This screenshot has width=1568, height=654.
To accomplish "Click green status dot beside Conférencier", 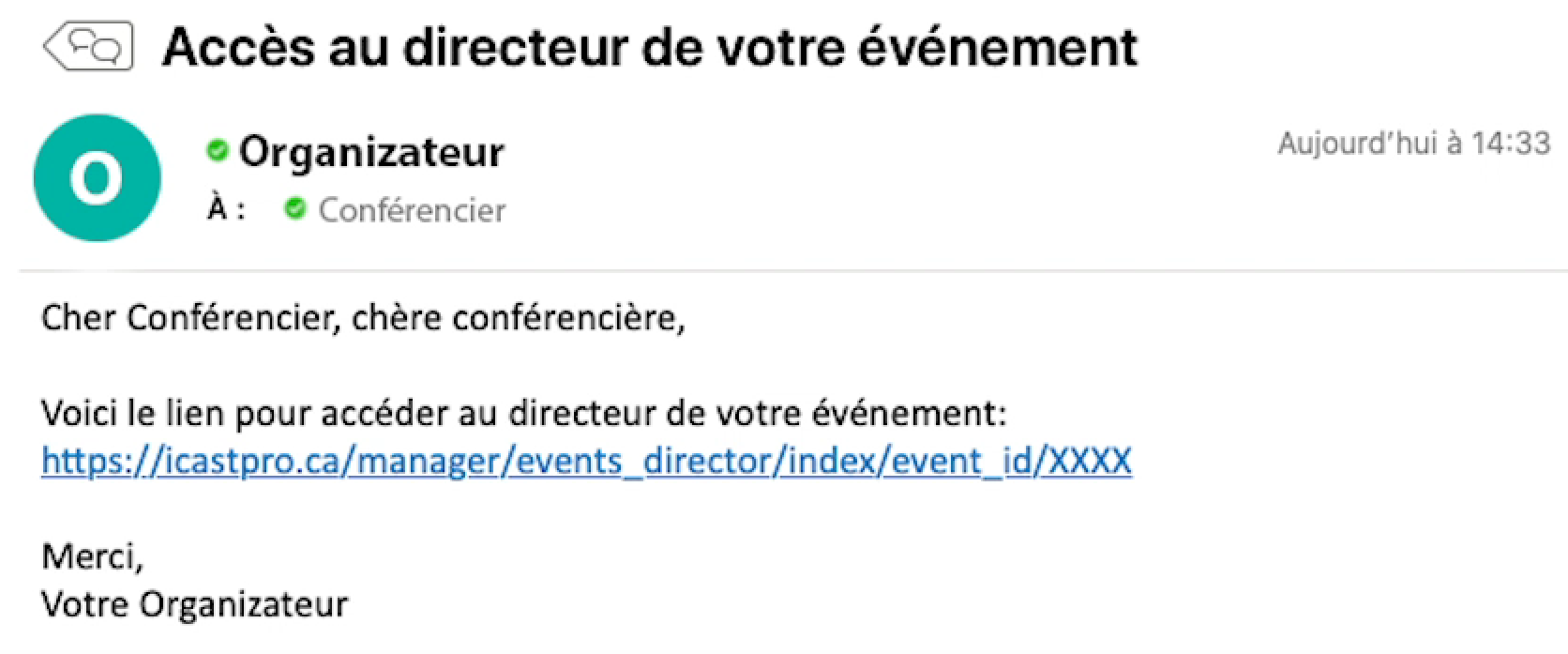I will click(x=295, y=208).
